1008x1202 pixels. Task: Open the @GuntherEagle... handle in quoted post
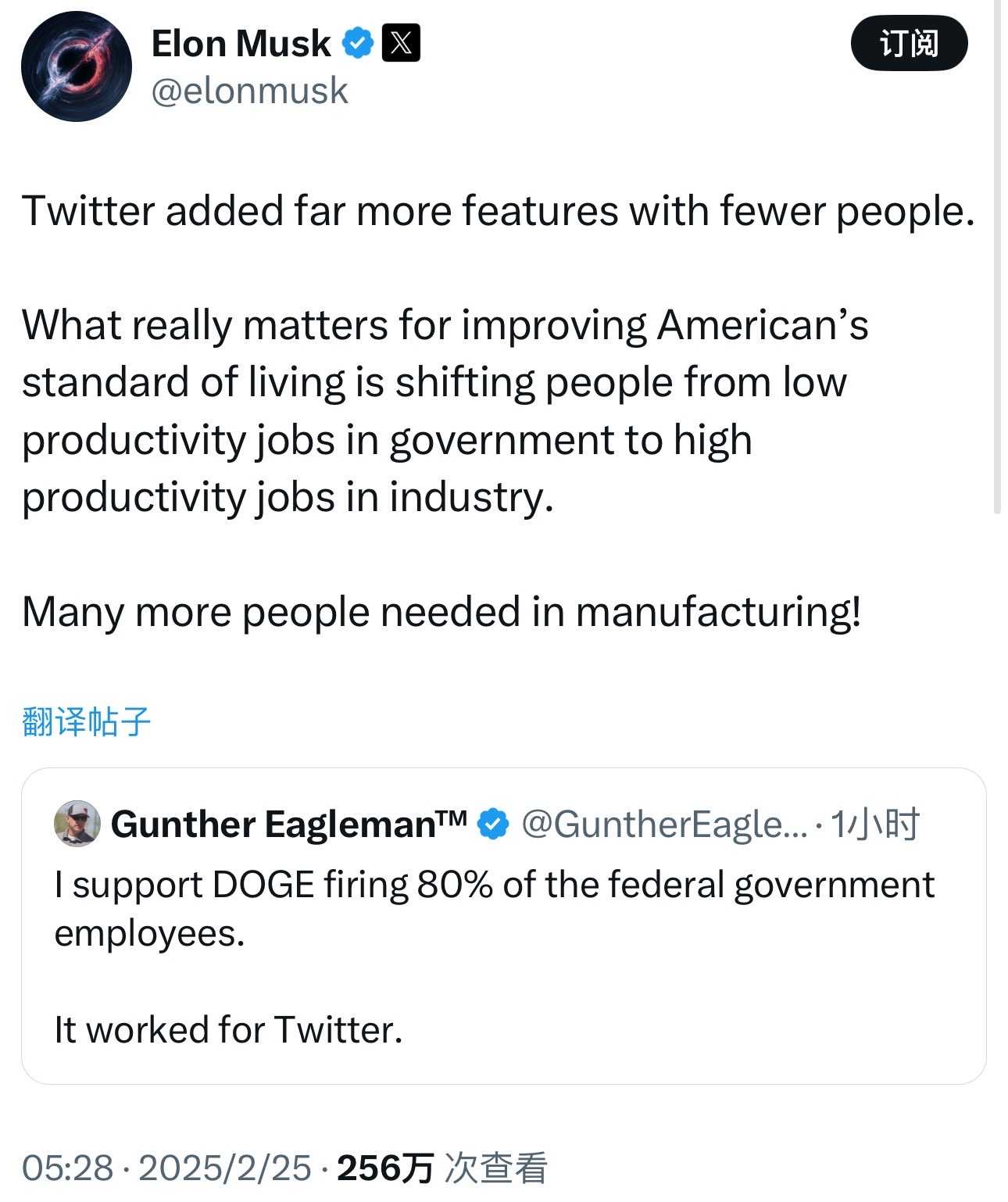tap(664, 825)
